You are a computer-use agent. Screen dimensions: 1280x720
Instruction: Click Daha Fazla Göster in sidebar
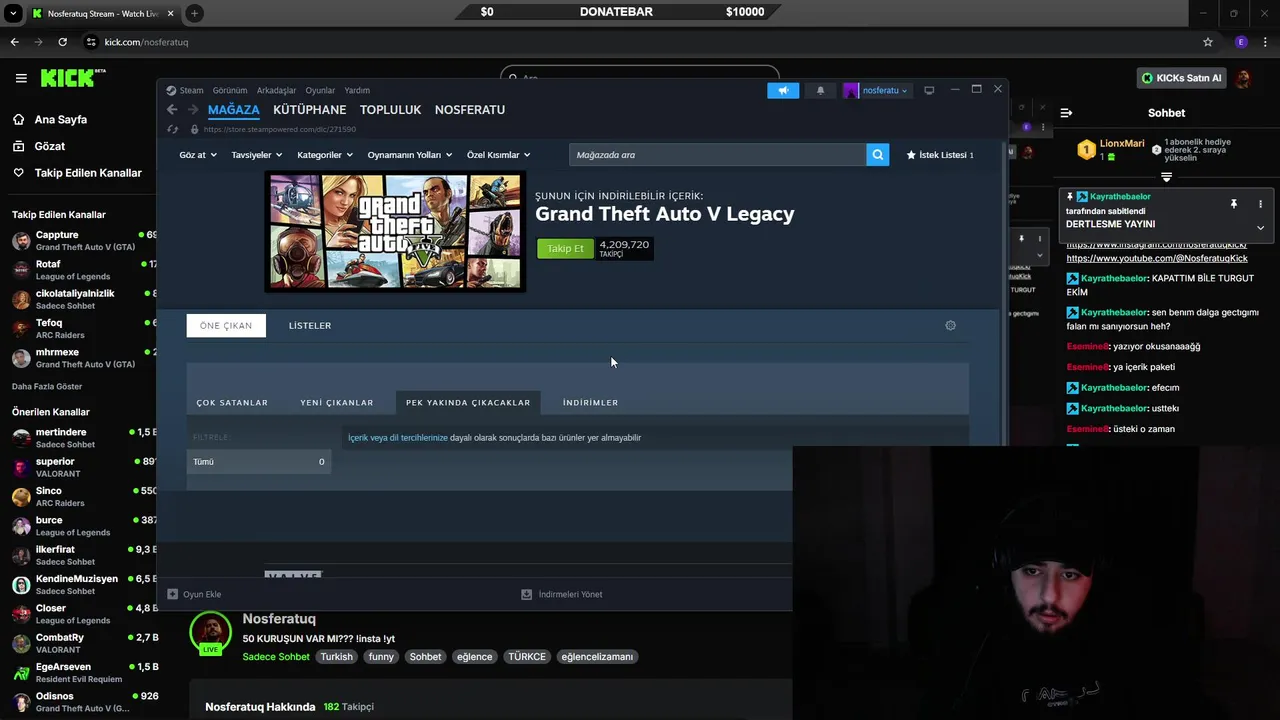click(x=47, y=386)
